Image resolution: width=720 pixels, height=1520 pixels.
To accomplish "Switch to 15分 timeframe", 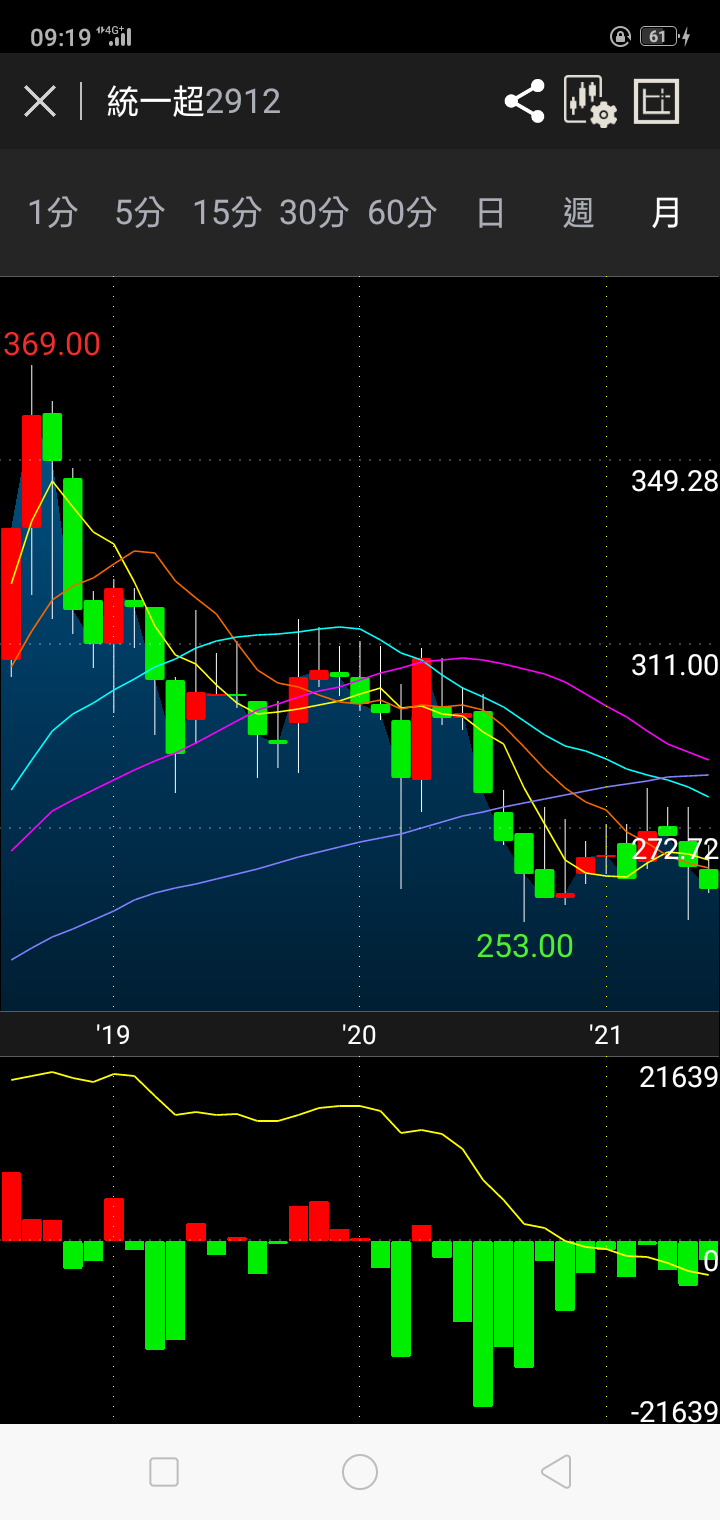I will point(226,213).
